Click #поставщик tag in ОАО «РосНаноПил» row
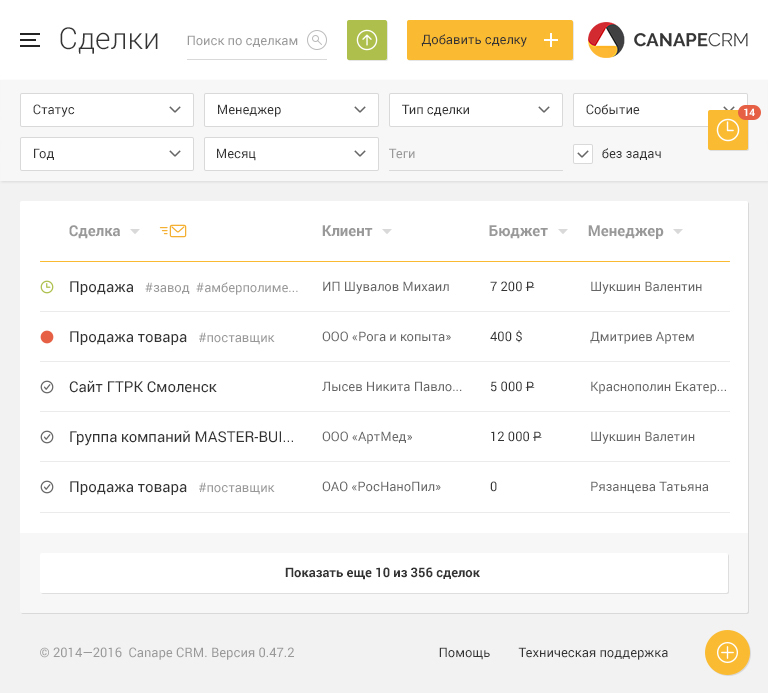 237,487
